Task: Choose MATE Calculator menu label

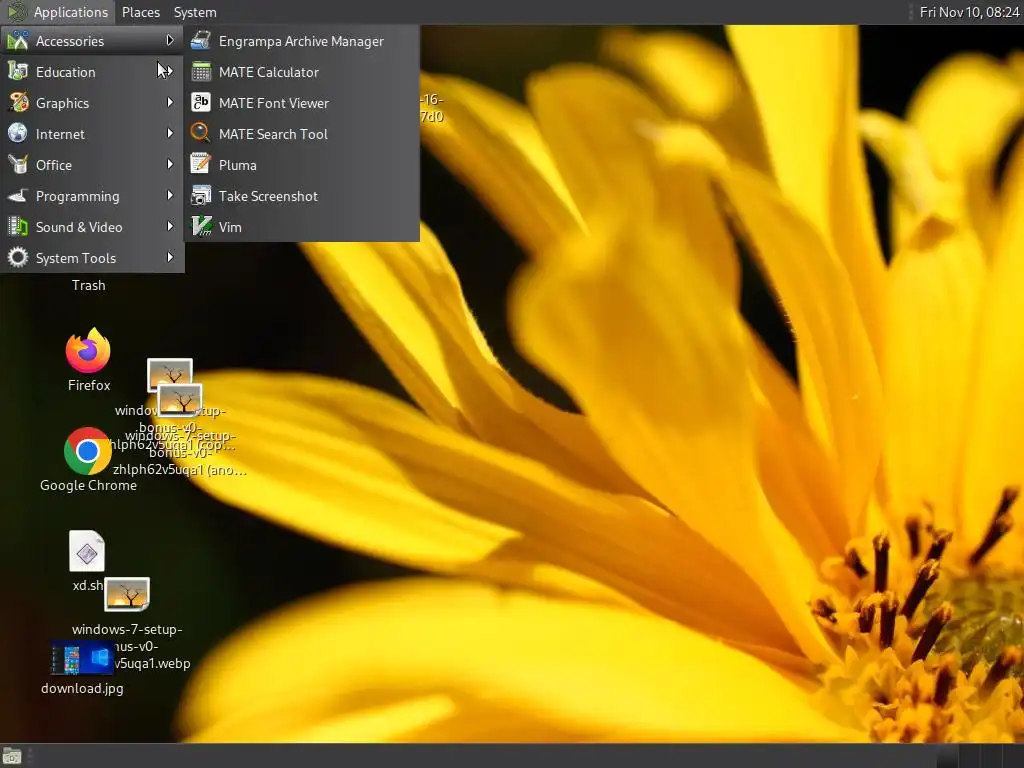Action: (x=268, y=72)
